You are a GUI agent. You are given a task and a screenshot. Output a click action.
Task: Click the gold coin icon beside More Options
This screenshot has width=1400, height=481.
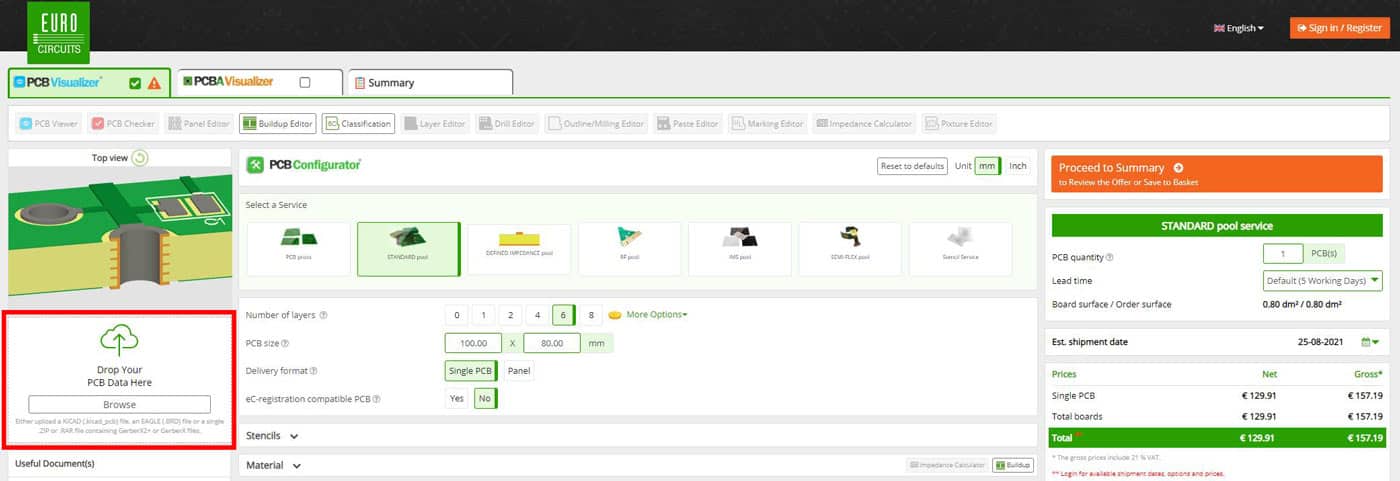click(x=615, y=315)
